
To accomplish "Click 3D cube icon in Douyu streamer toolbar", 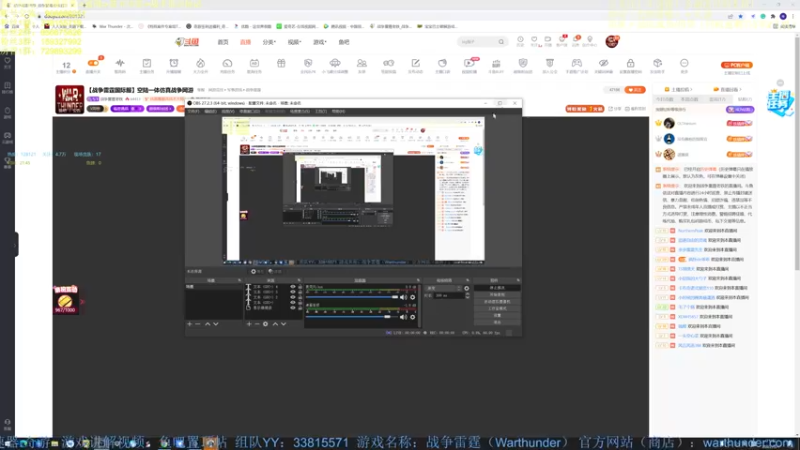I will (x=657, y=63).
